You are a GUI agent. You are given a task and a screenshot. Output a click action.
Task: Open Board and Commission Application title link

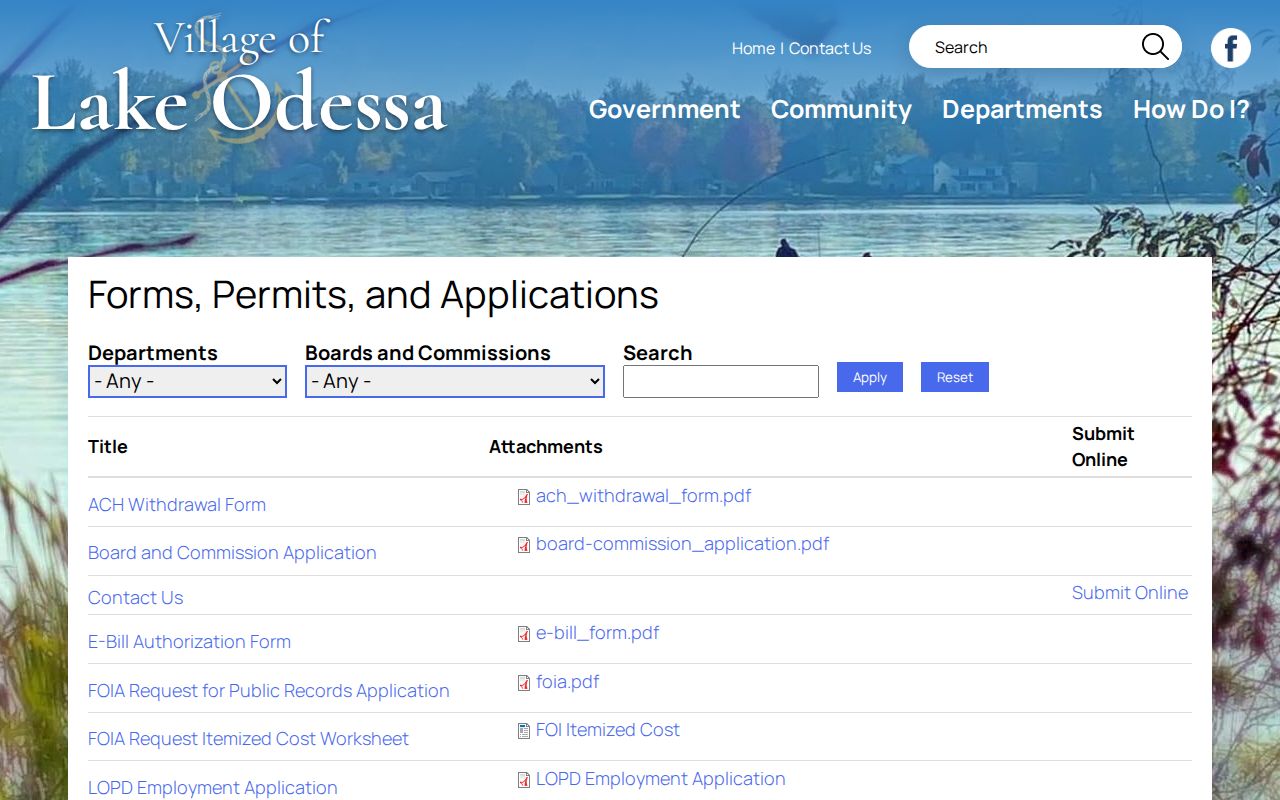[x=232, y=553]
